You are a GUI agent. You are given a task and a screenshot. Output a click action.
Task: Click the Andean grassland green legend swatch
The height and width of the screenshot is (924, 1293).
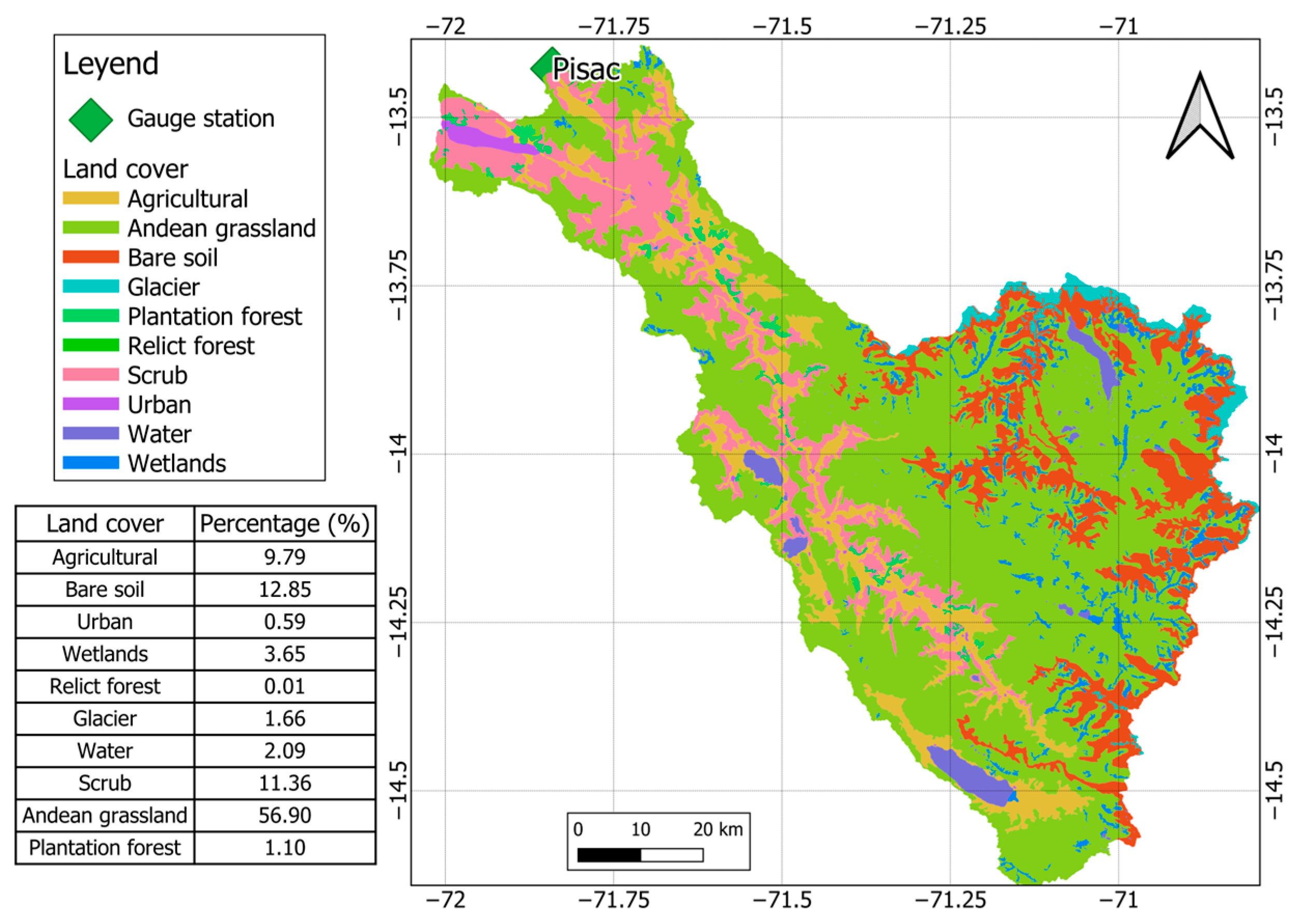pyautogui.click(x=90, y=228)
